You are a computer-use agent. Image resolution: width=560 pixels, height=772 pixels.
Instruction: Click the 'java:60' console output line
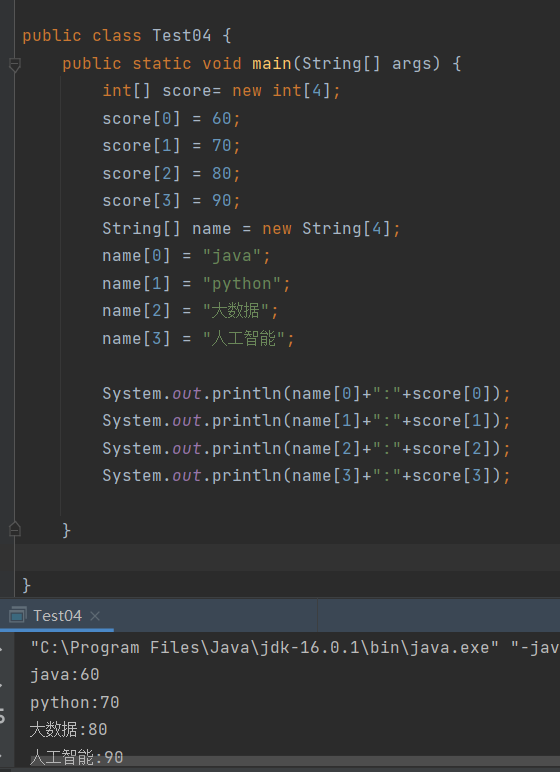click(65, 675)
